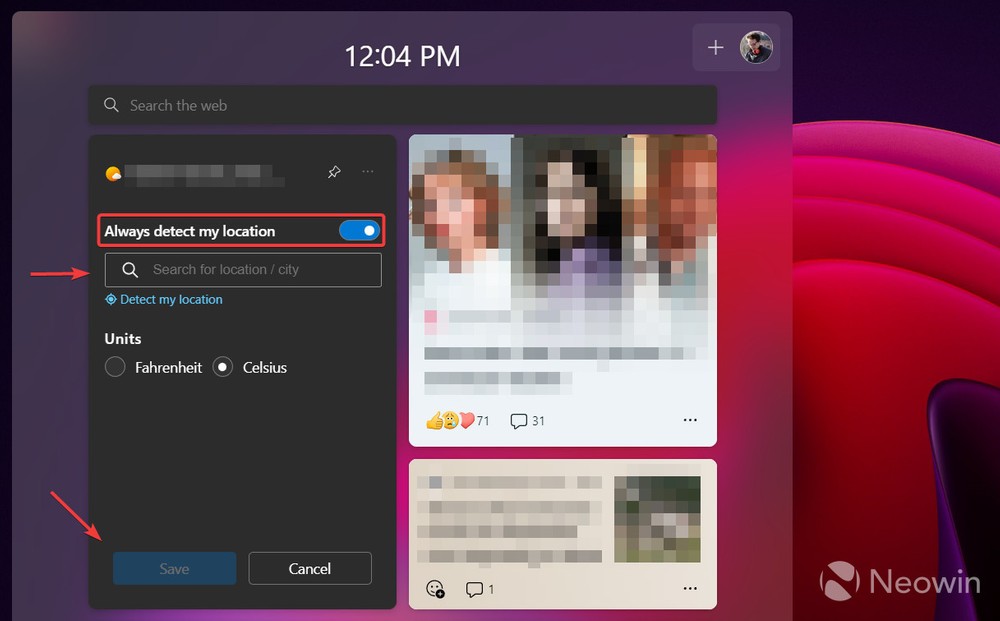Open weather widget more options menu
This screenshot has height=621, width=1000.
point(368,171)
